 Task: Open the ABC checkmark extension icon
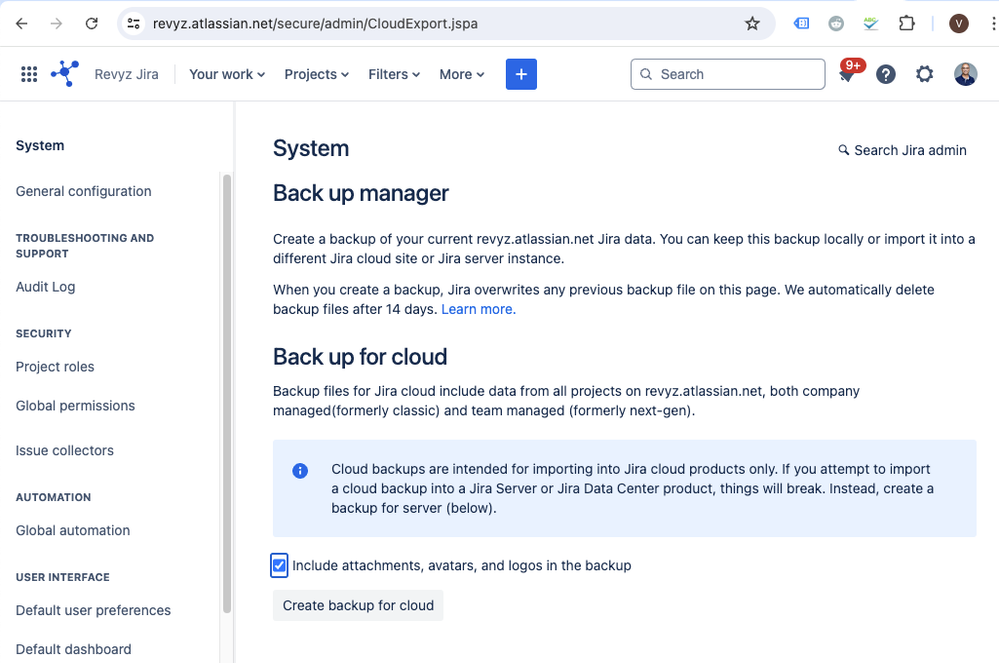[x=871, y=24]
